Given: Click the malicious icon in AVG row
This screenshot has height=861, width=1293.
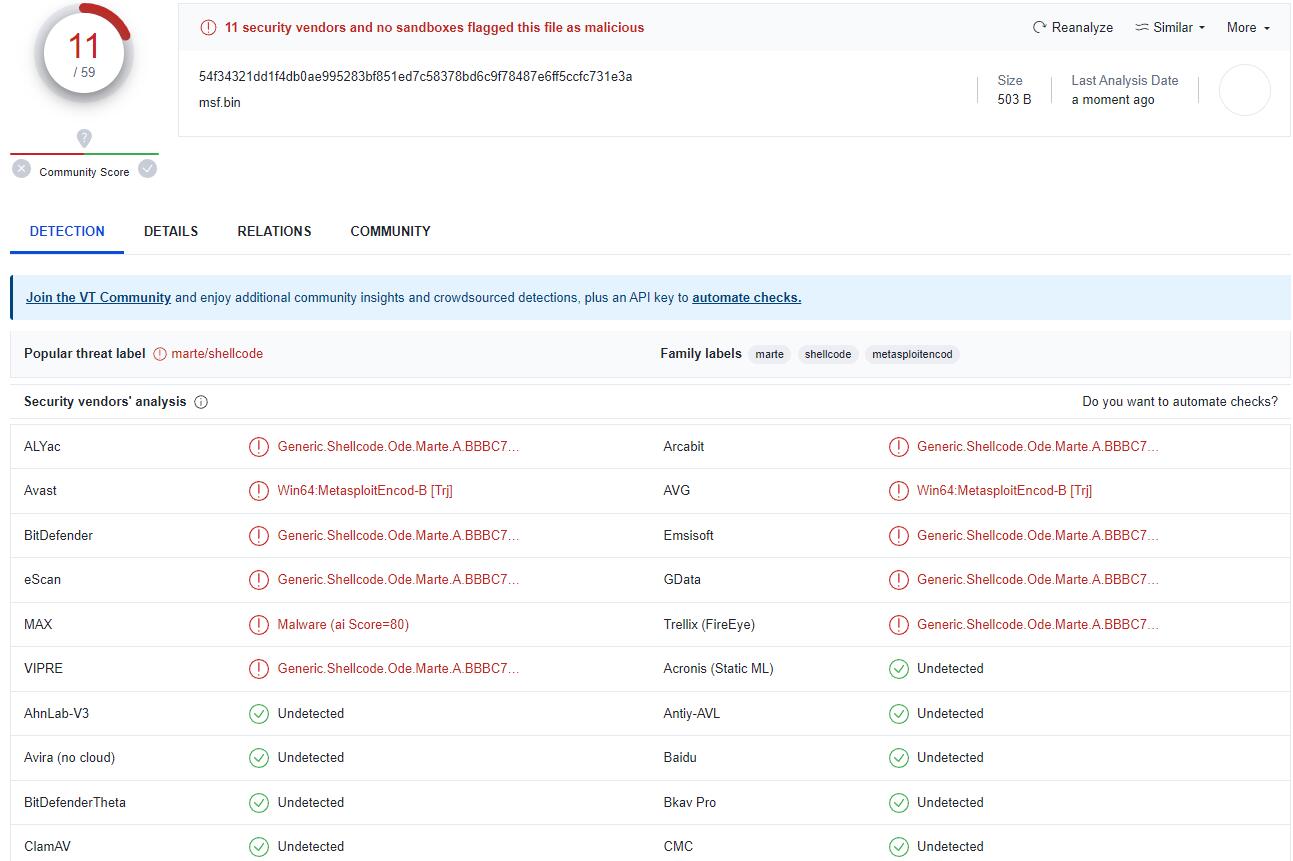Looking at the screenshot, I should point(899,491).
